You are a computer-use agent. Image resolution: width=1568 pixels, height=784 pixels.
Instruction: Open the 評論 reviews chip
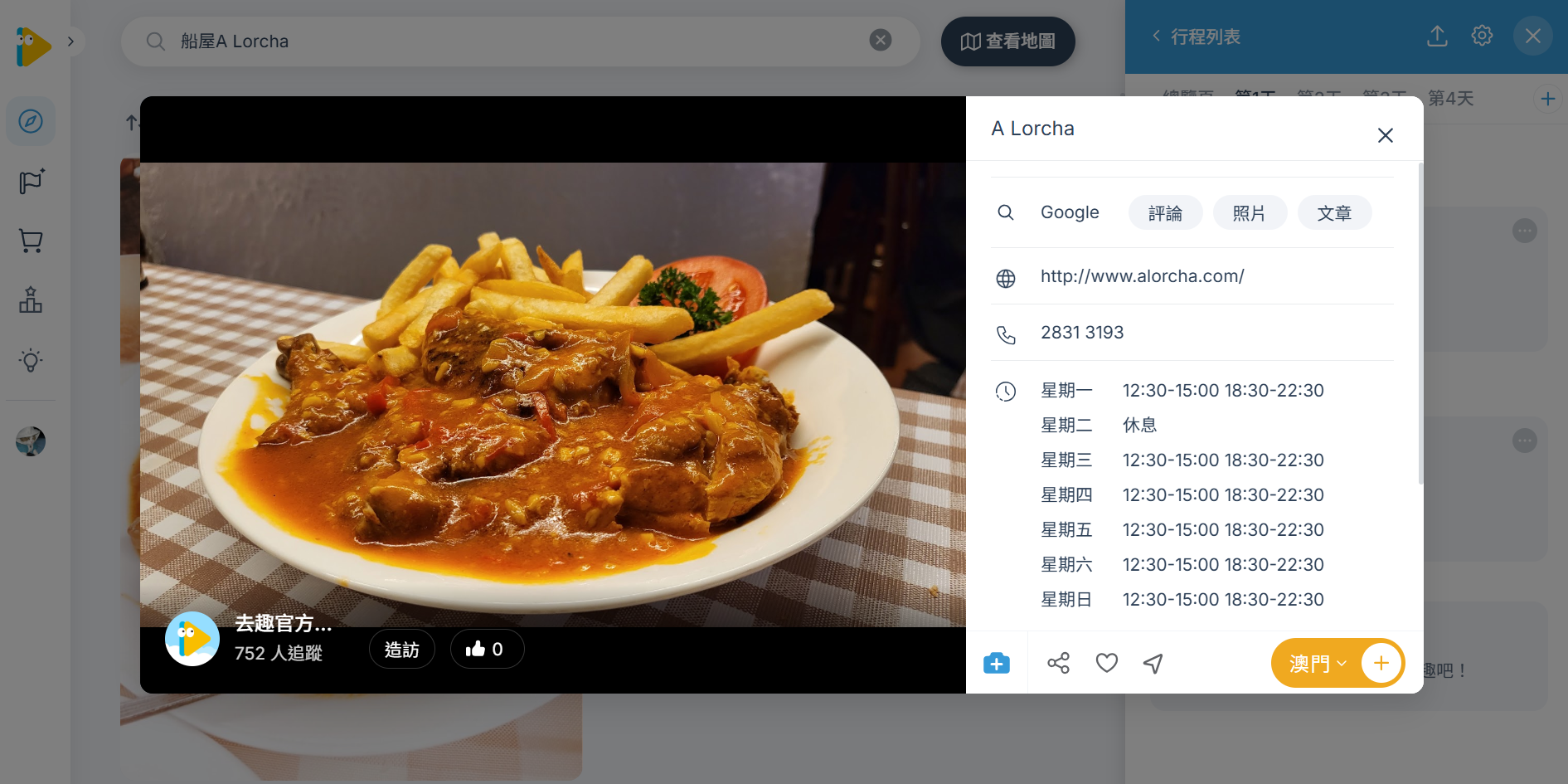point(1165,213)
